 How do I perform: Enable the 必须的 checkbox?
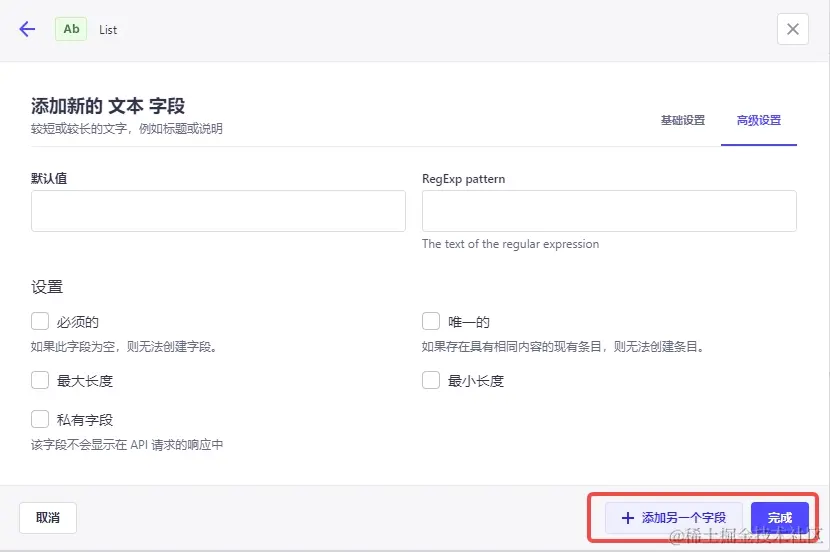pyautogui.click(x=40, y=321)
